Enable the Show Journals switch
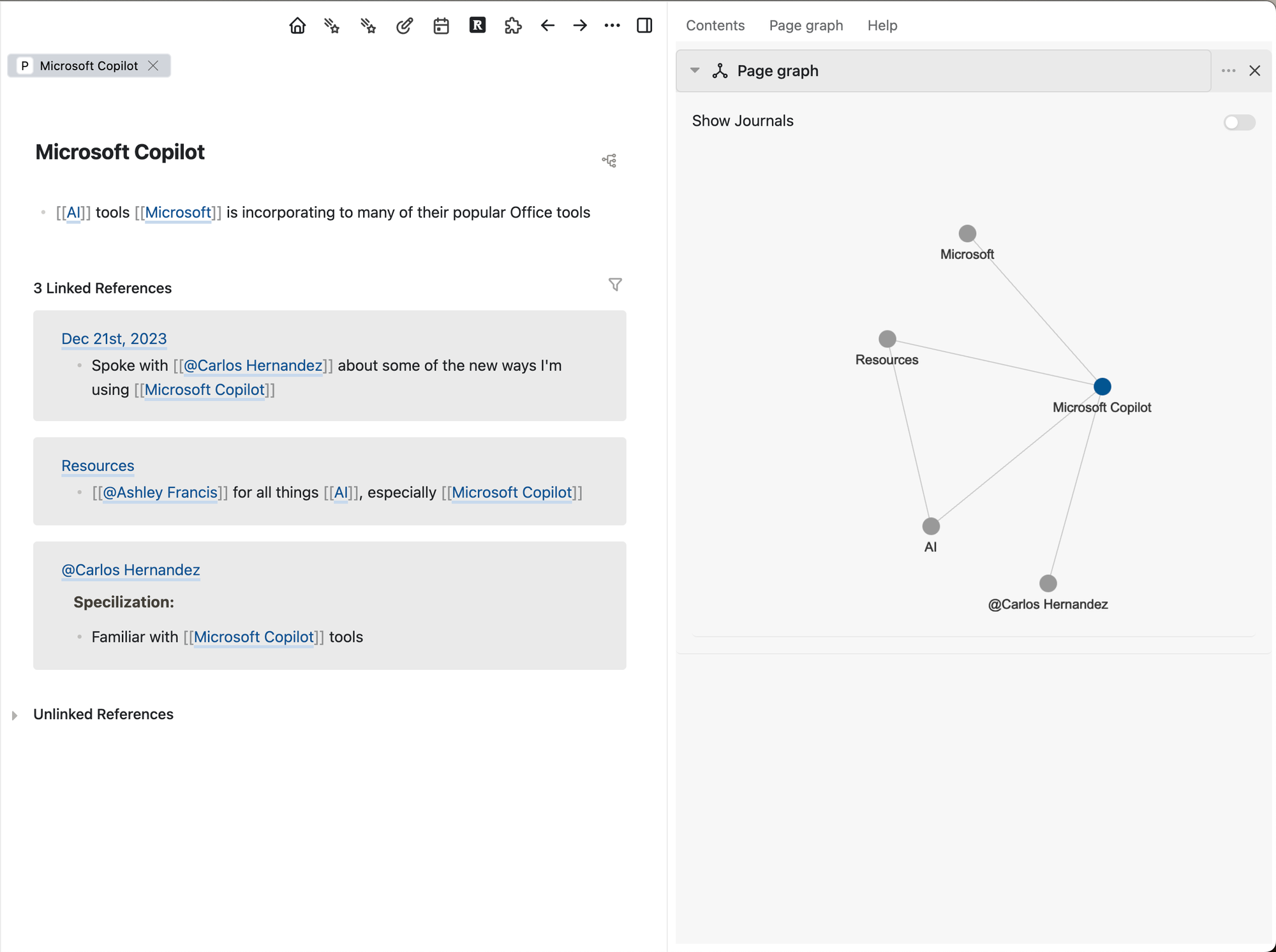 click(1239, 122)
